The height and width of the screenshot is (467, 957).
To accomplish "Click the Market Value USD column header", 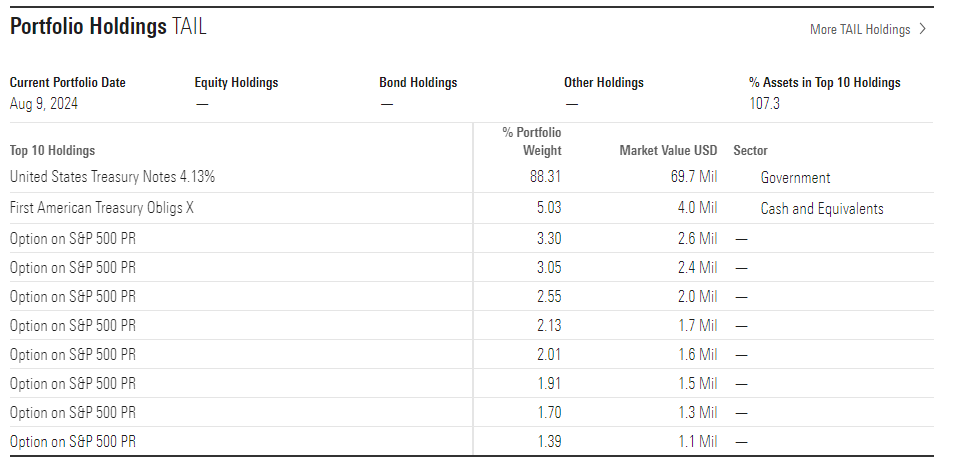I will [x=668, y=151].
